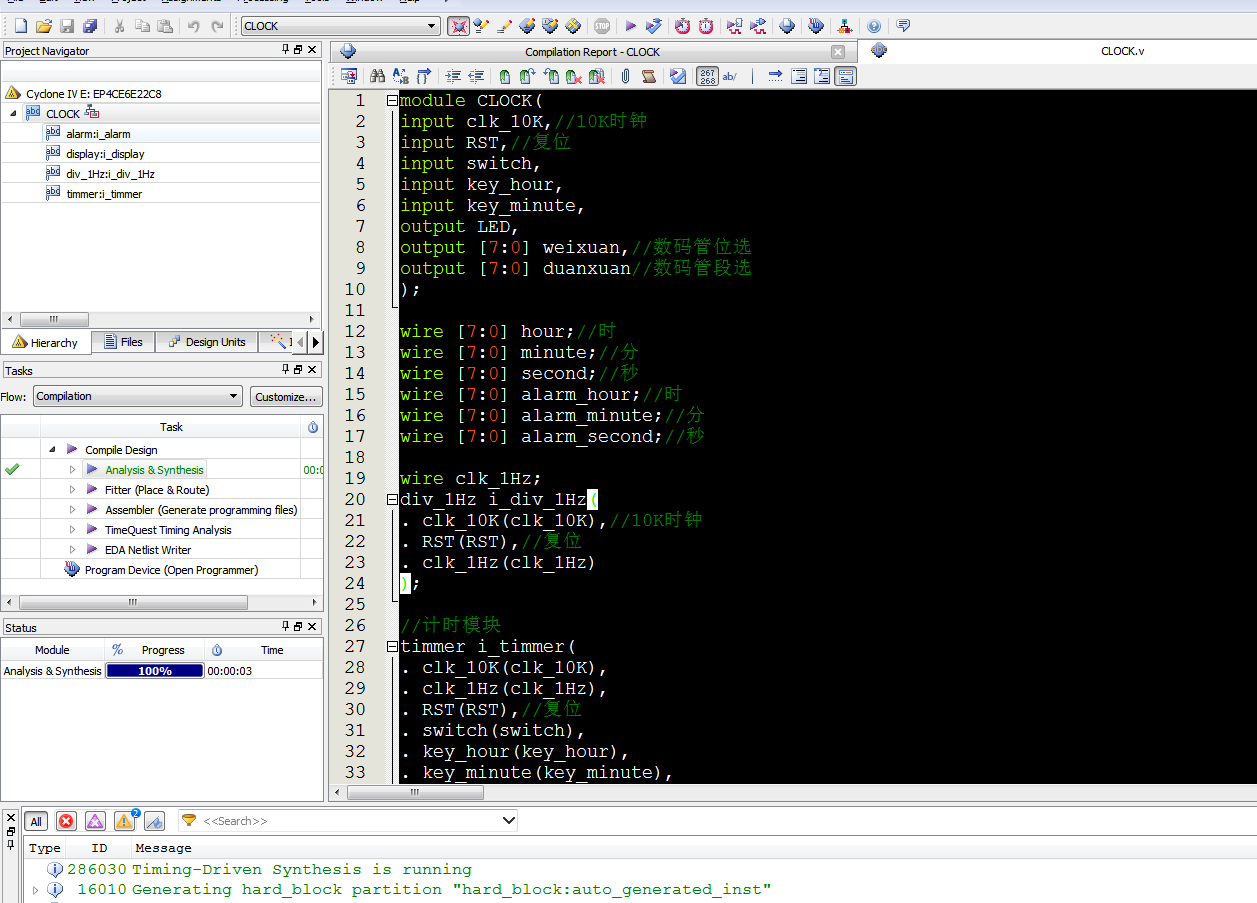The image size is (1257, 903).
Task: Click the Cut scissors icon
Action: click(119, 26)
